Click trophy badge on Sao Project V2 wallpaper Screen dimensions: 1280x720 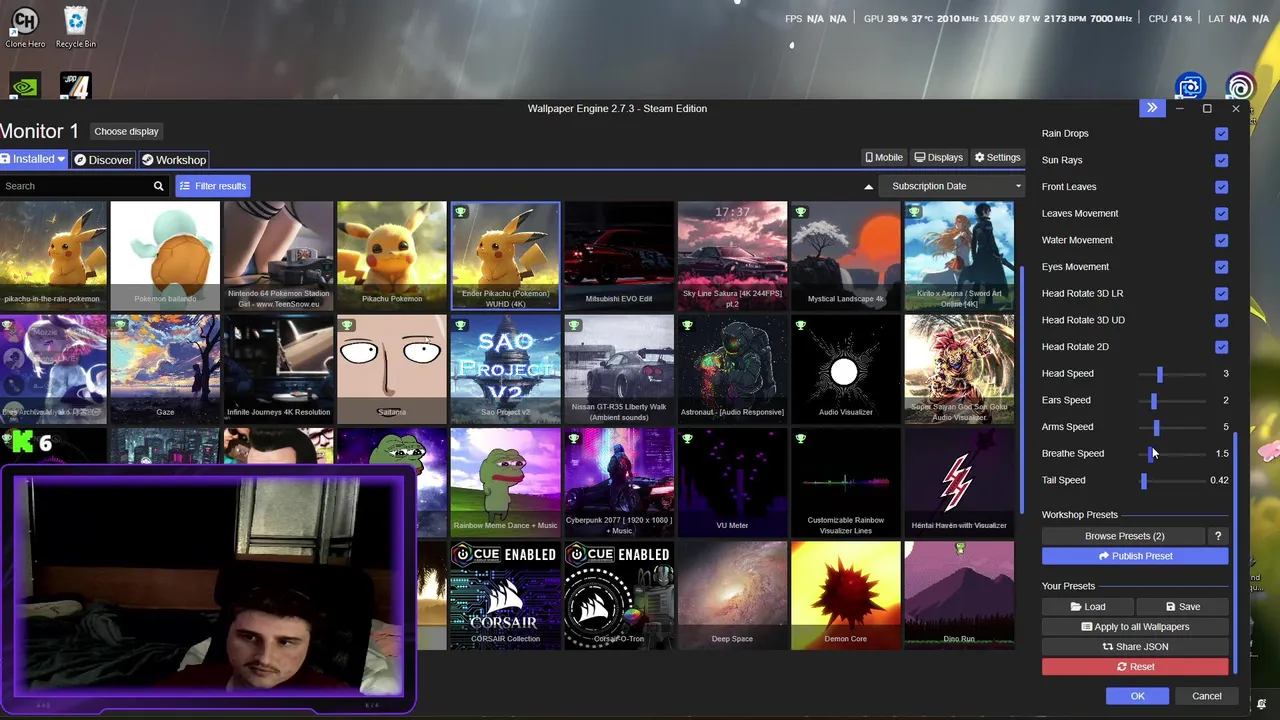[x=461, y=325]
